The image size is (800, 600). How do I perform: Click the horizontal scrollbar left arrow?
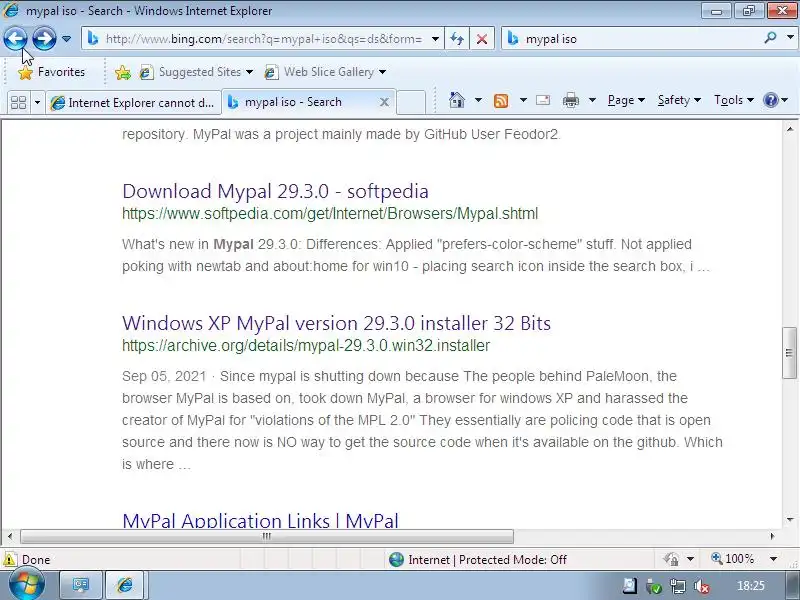pyautogui.click(x=10, y=536)
